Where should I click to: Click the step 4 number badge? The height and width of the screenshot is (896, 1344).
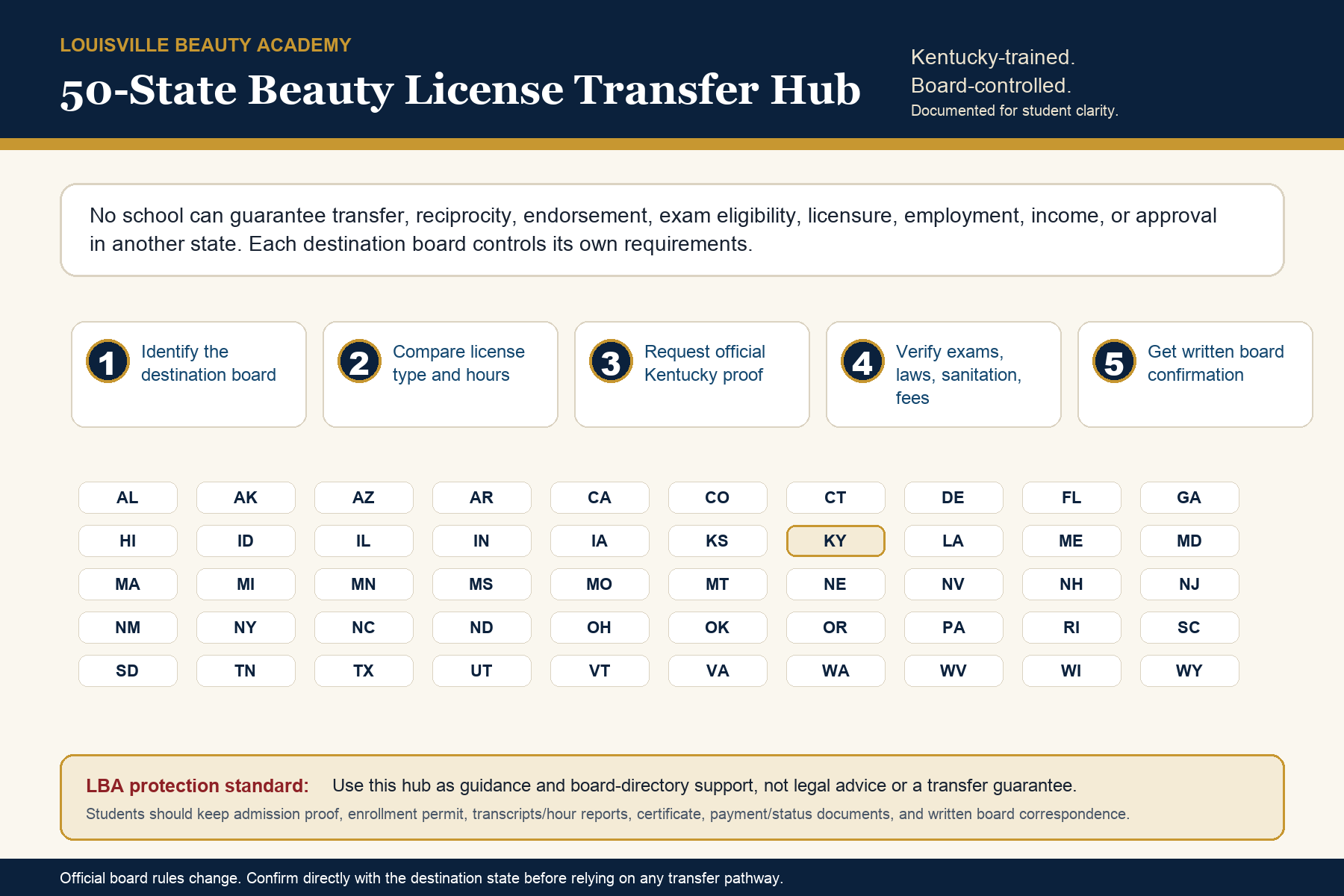(x=862, y=361)
